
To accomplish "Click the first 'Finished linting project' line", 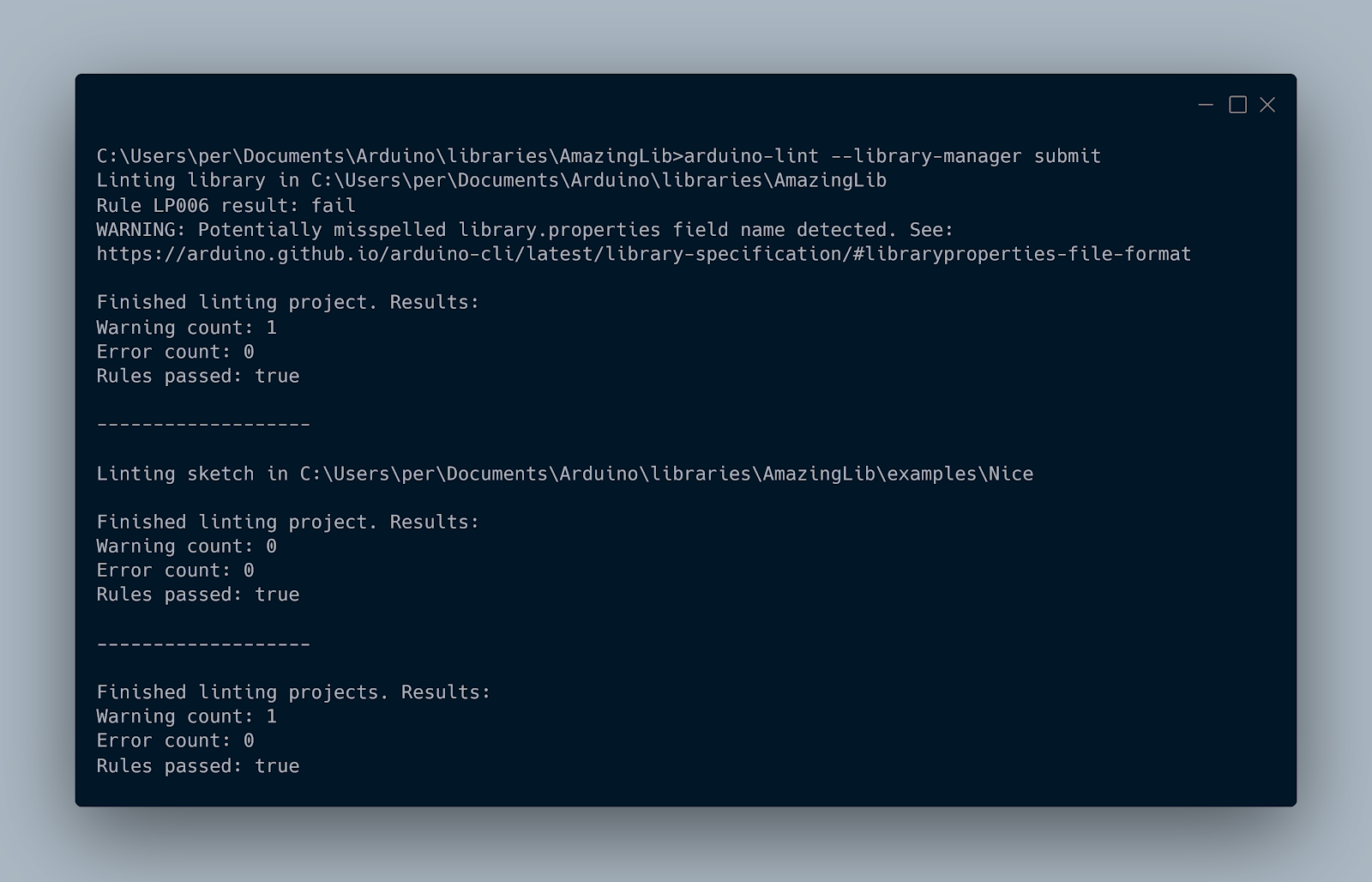I will point(288,302).
